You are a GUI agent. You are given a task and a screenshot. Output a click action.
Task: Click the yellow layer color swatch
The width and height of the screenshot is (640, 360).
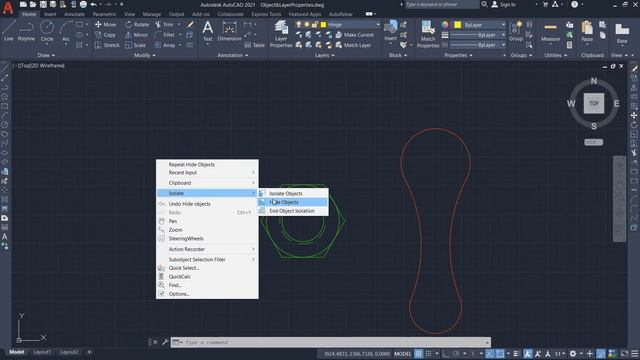pos(323,25)
